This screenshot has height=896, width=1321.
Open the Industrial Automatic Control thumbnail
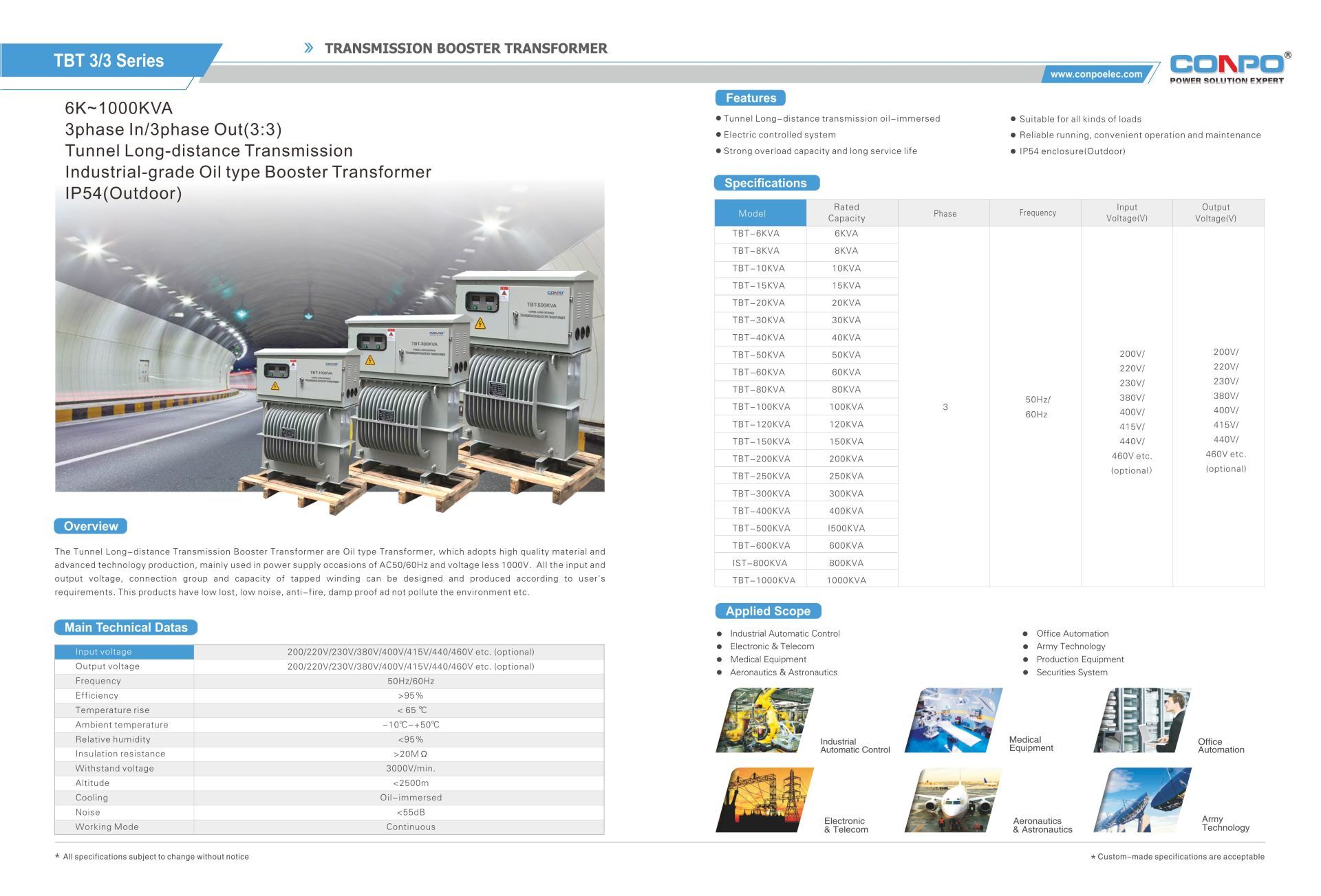point(764,720)
